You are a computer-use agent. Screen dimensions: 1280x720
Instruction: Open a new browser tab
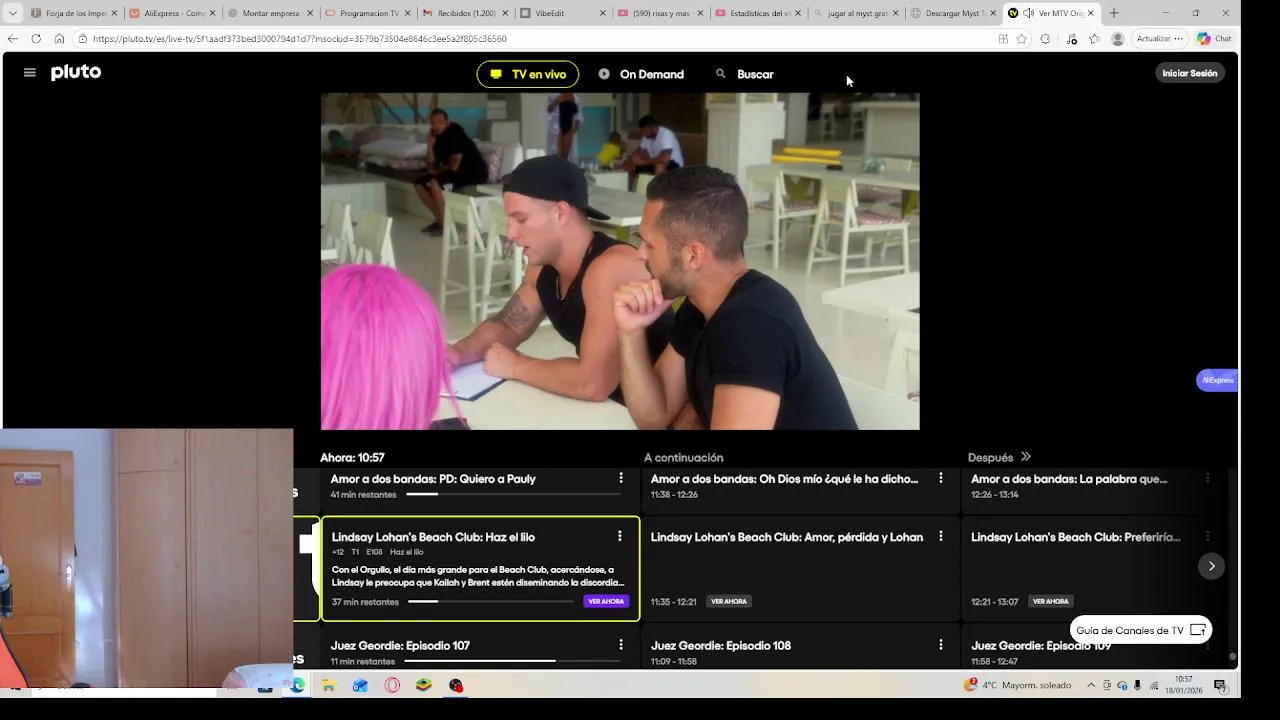[1114, 13]
